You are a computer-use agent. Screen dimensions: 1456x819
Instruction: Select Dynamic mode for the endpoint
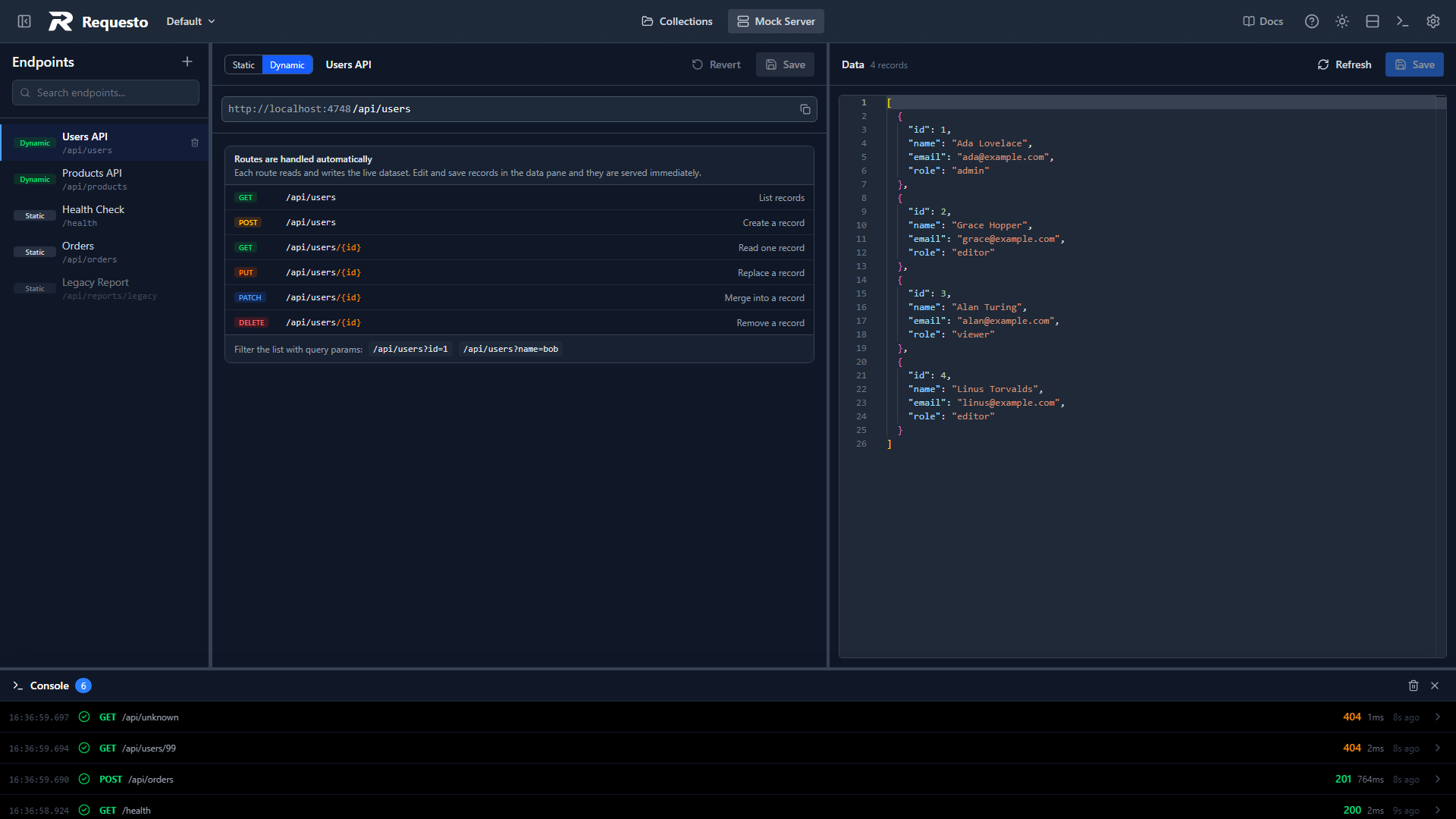click(287, 64)
